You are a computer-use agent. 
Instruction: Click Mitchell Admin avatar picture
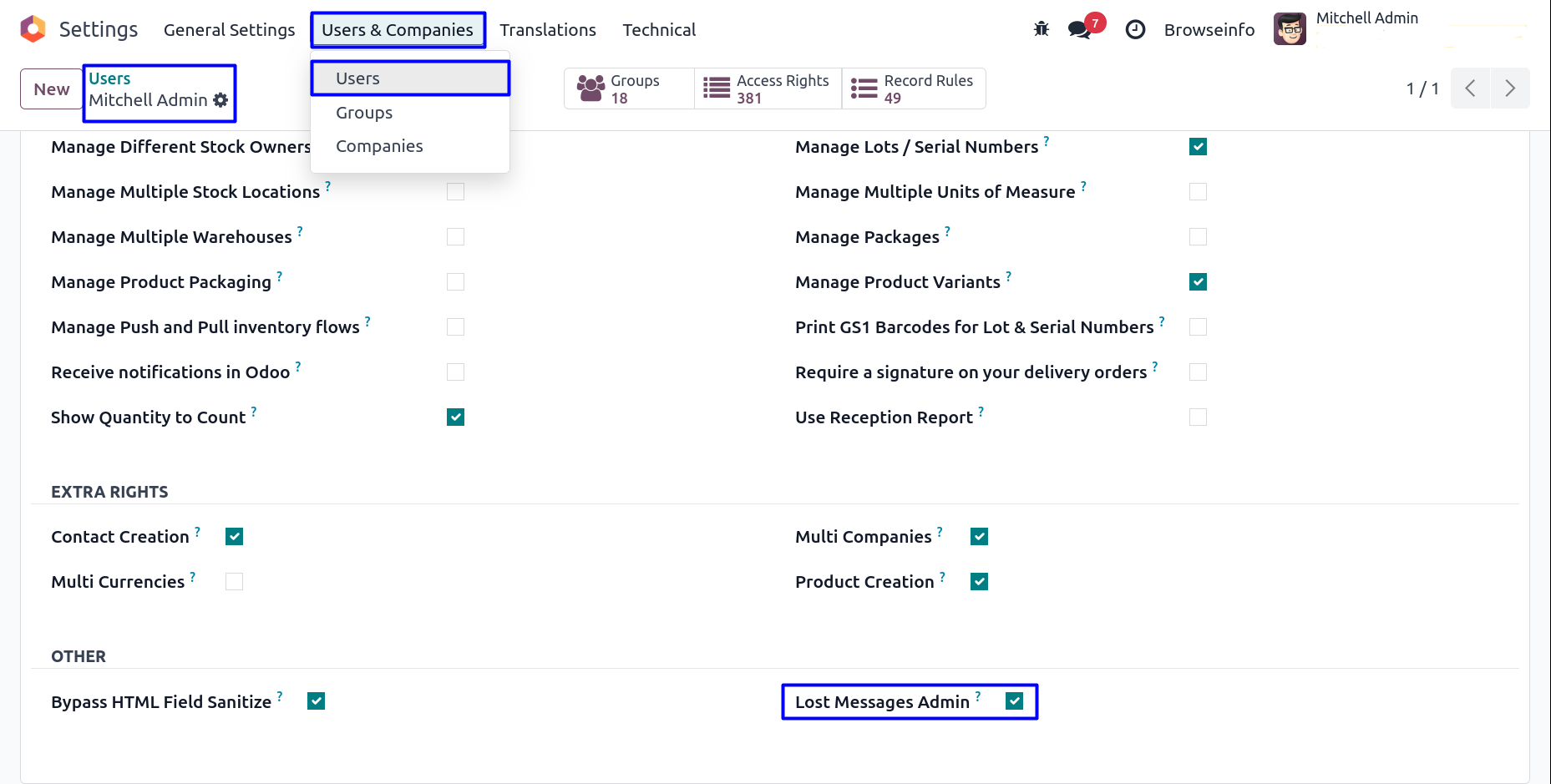[1290, 30]
